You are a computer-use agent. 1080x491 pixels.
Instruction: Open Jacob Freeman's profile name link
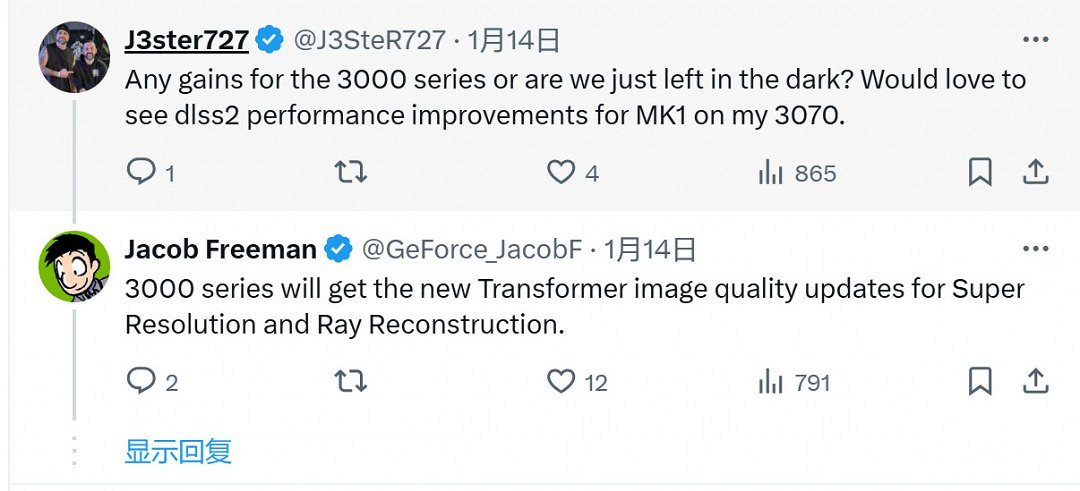(220, 249)
